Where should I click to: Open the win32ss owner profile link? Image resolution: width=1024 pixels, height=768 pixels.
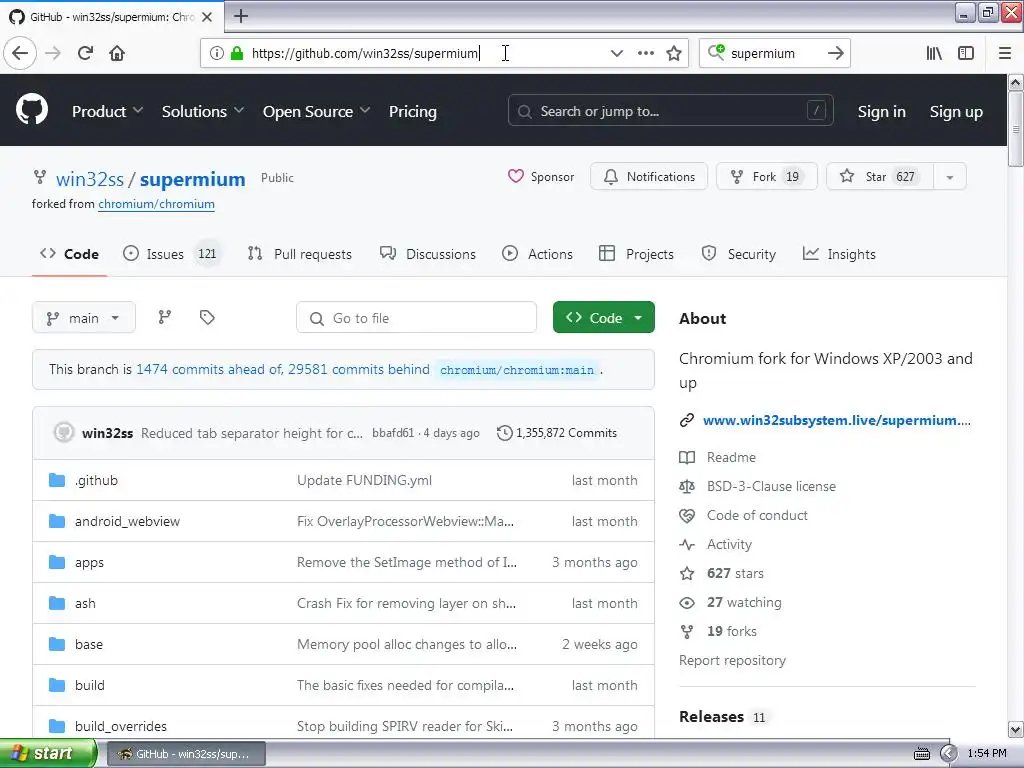pos(89,179)
